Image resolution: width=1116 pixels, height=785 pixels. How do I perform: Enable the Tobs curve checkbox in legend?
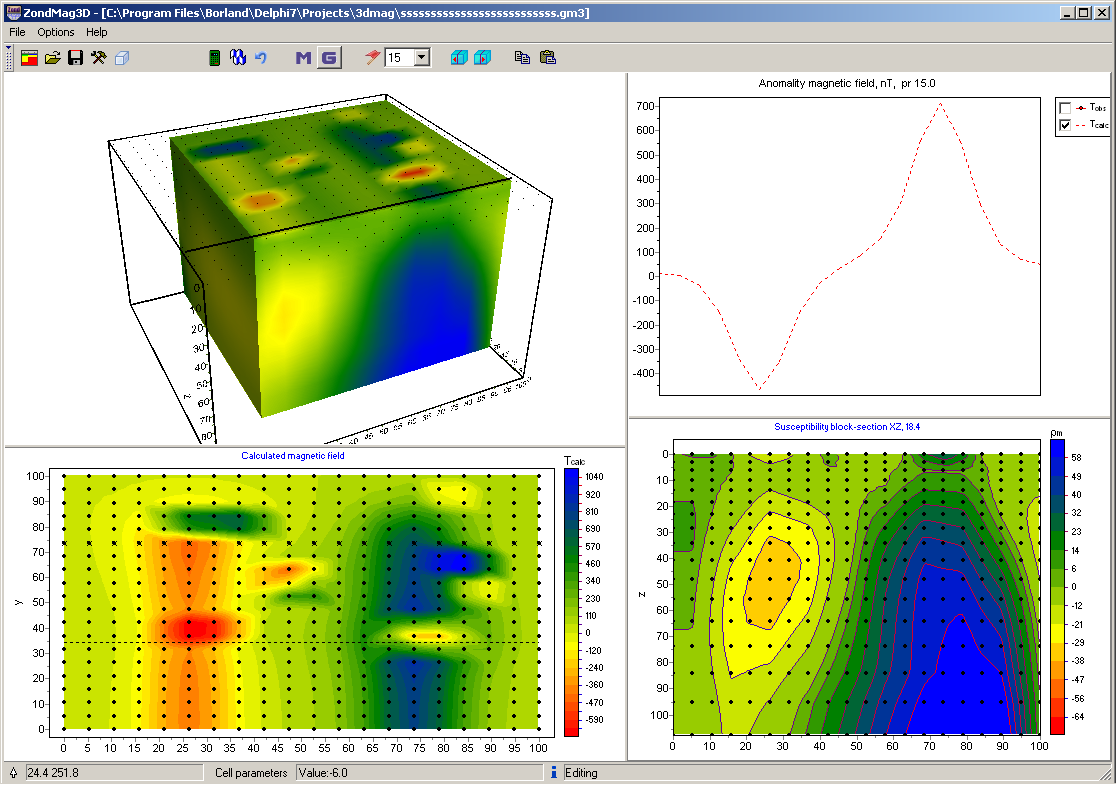[x=1065, y=107]
